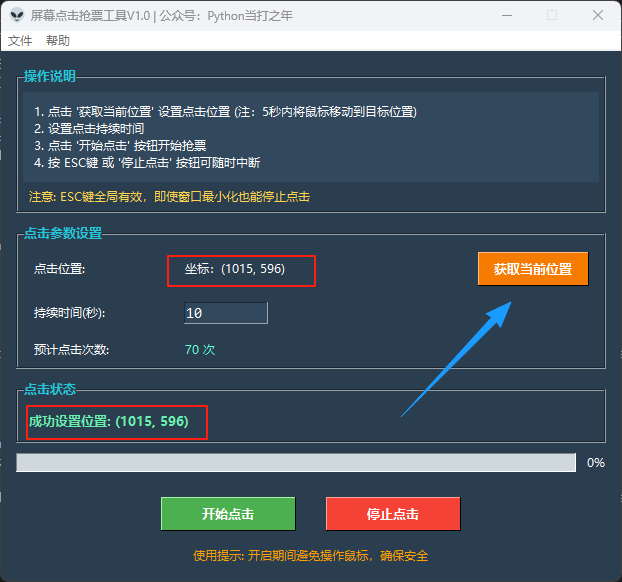Screen dimensions: 622x582
Task: Click instruction line 4 about ESC键
Action: [147, 163]
